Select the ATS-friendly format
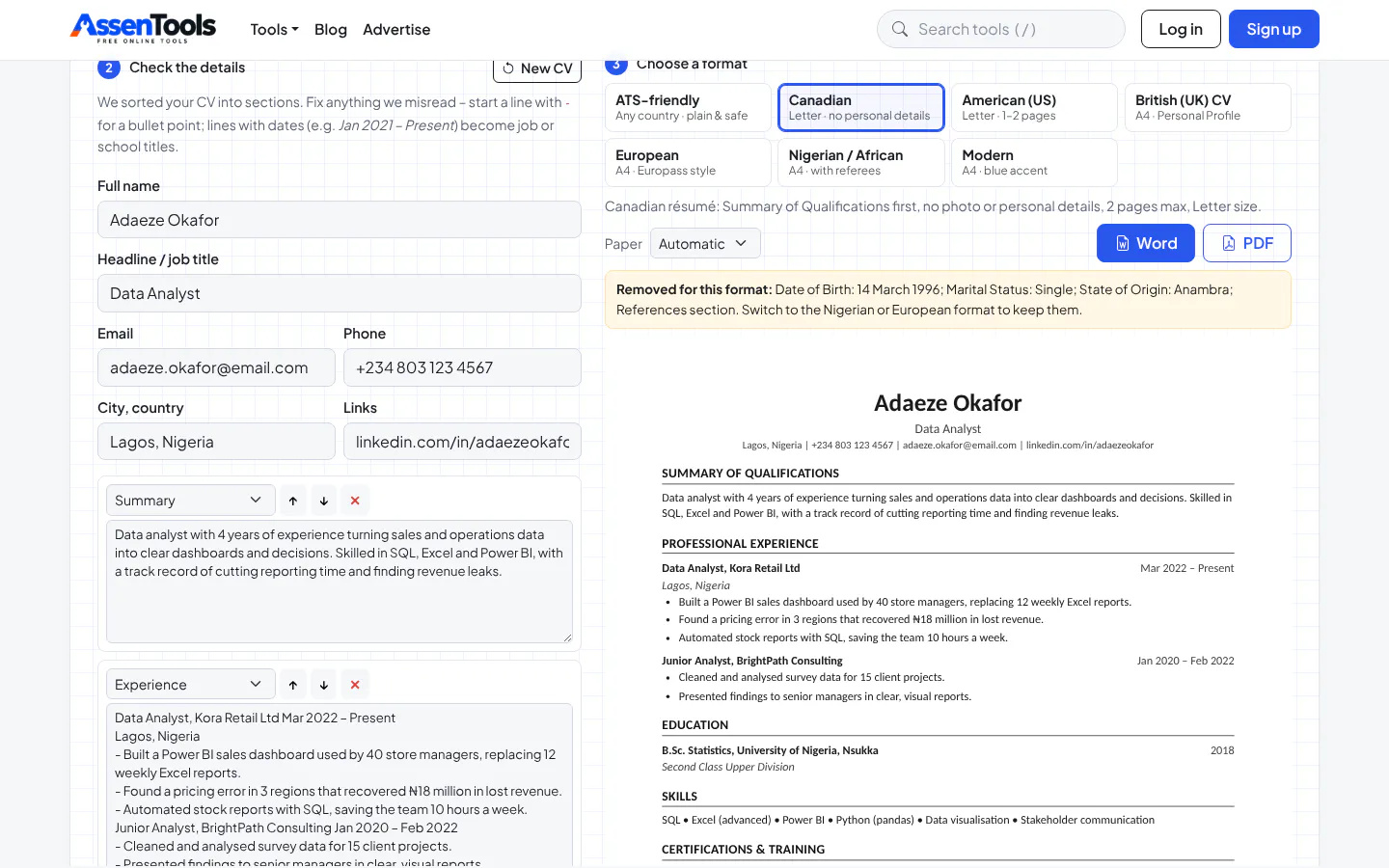 pyautogui.click(x=688, y=107)
